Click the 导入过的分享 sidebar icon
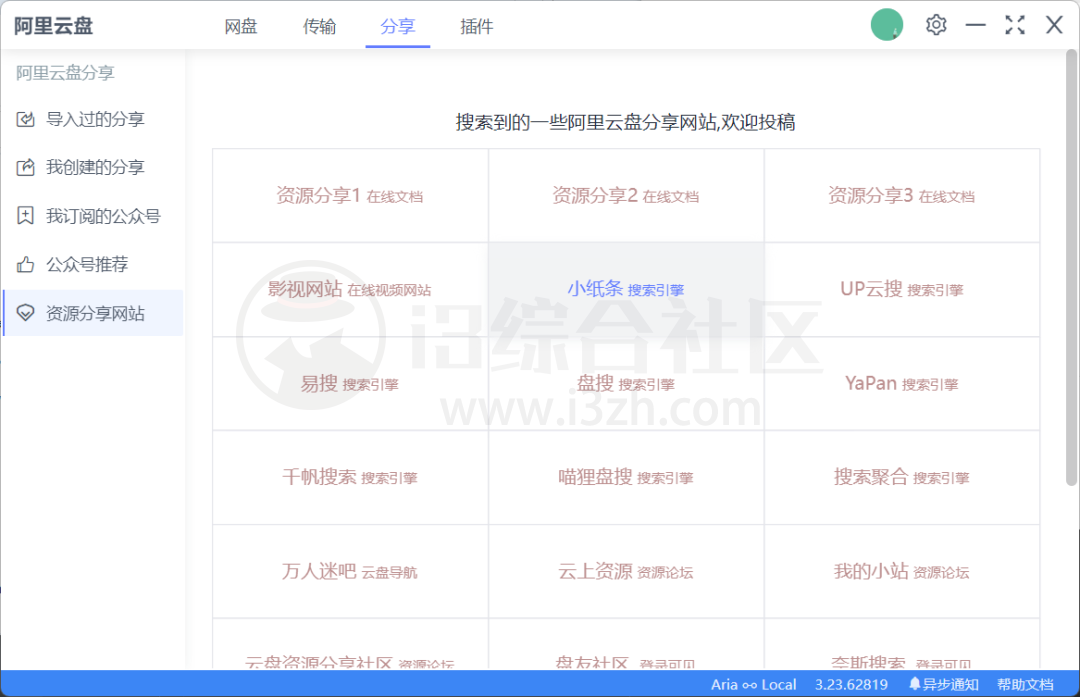This screenshot has width=1080, height=697. pyautogui.click(x=25, y=119)
